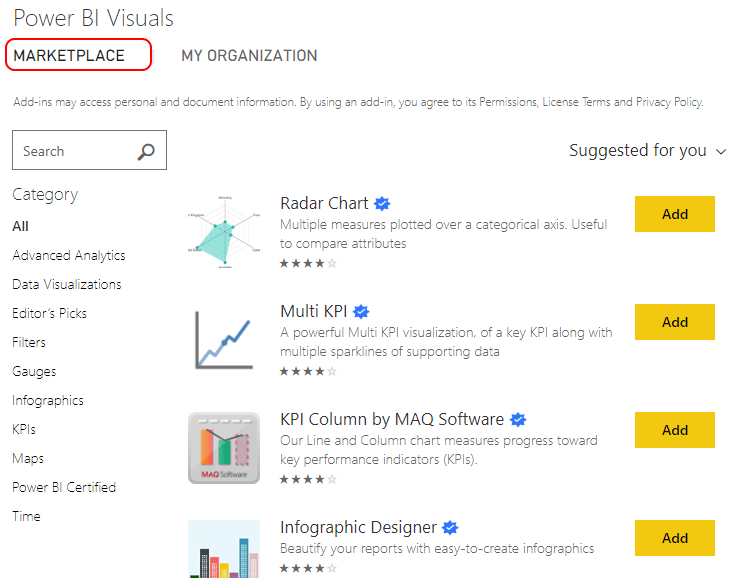Click in the Search input field

tap(75, 152)
